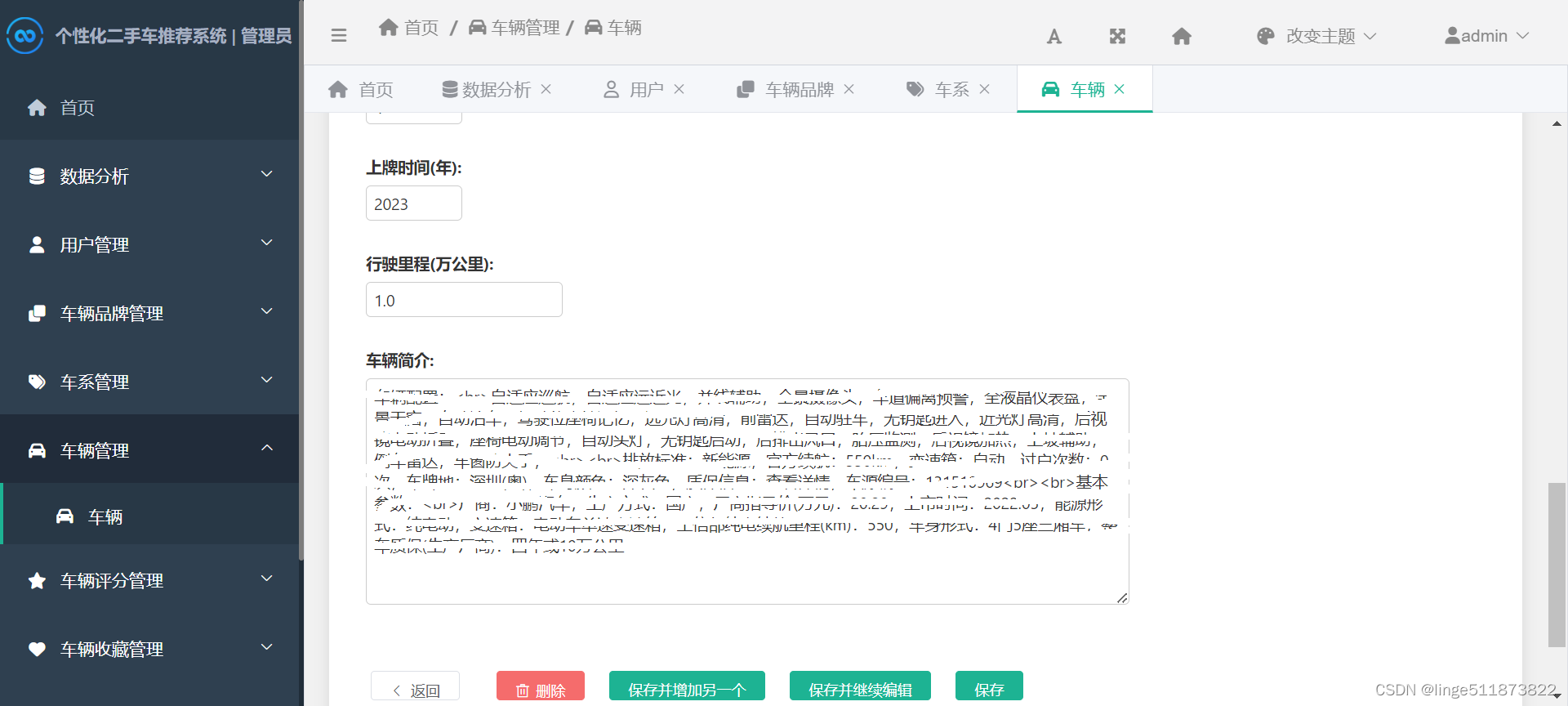Click sidebar 车辆收藏管理 heart icon
Image resolution: width=1568 pixels, height=706 pixels.
37,650
